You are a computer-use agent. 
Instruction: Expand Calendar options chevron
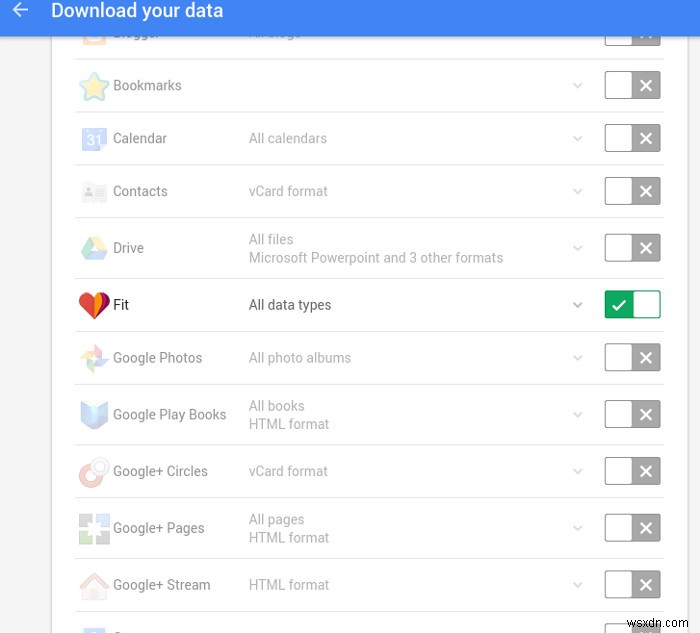pos(578,139)
